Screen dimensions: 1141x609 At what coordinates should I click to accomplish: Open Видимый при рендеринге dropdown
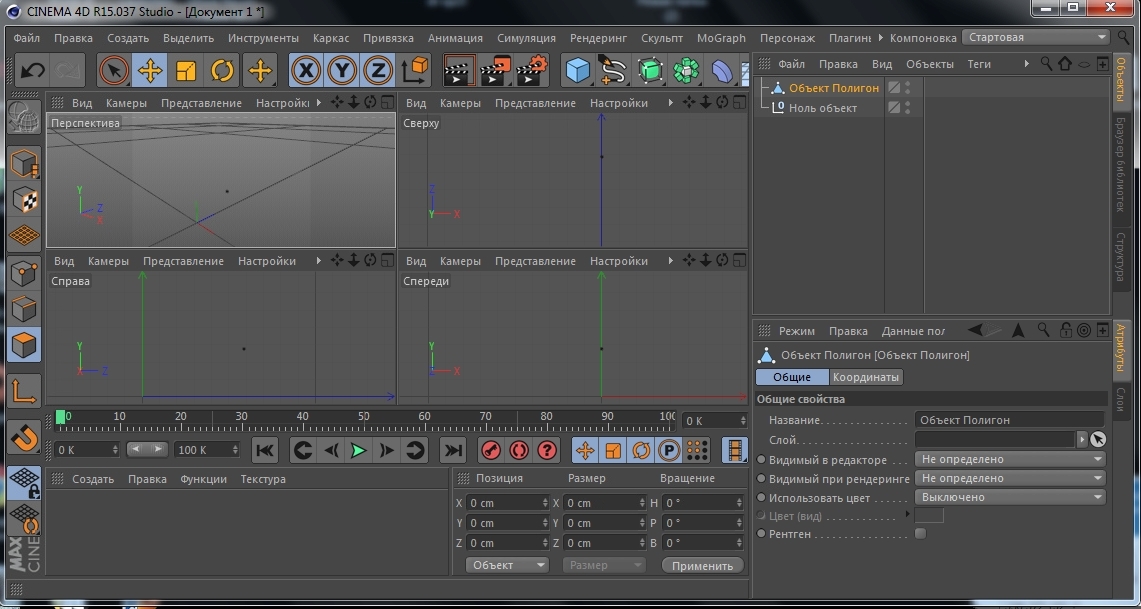(x=1010, y=478)
